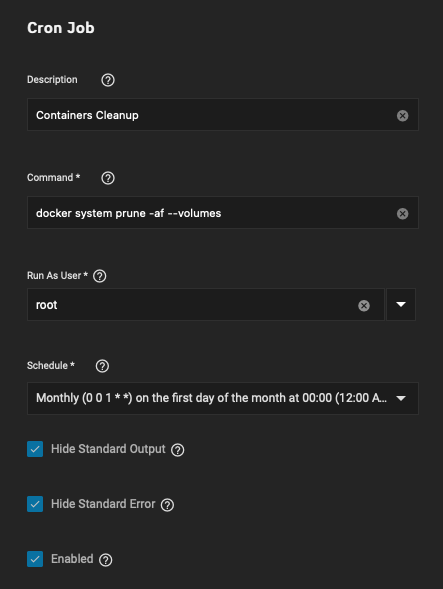
Task: Clear the Description field text
Action: click(x=402, y=115)
